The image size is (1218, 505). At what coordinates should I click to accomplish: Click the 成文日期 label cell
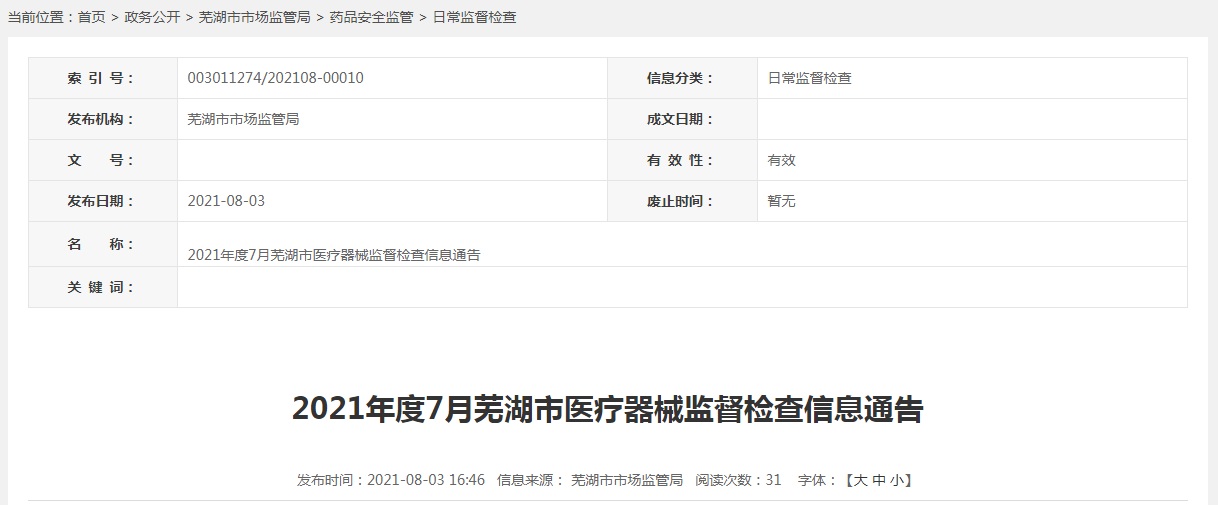[683, 119]
